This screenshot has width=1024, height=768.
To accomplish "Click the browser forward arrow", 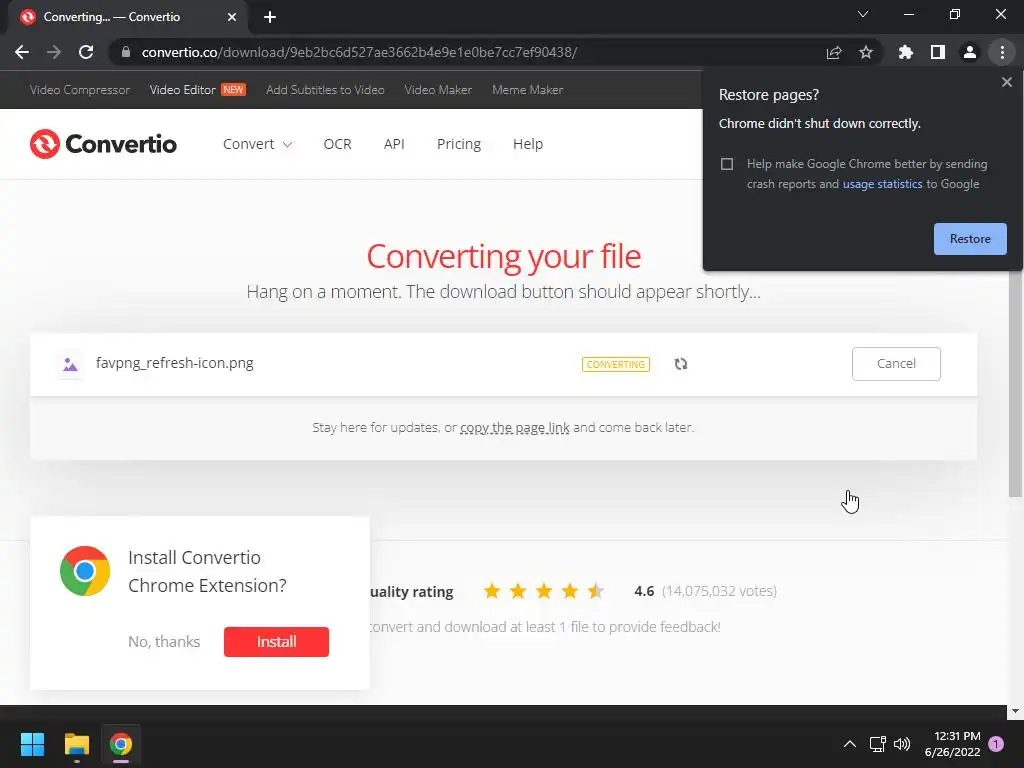I will [54, 52].
